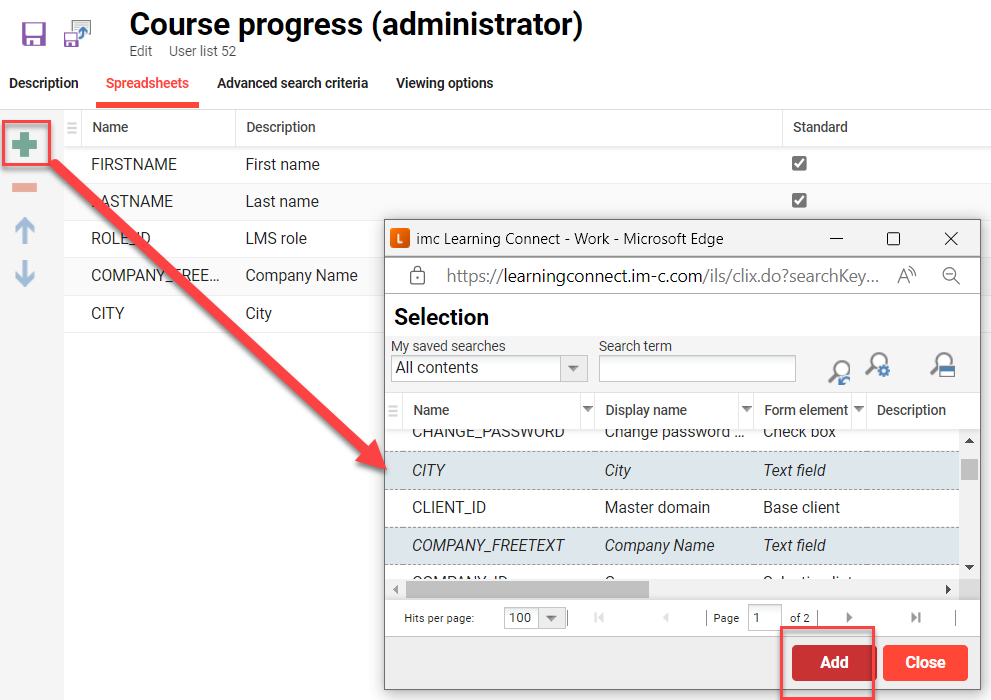The width and height of the screenshot is (991, 700).
Task: Expand the Form element column dropdown
Action: pyautogui.click(x=858, y=410)
